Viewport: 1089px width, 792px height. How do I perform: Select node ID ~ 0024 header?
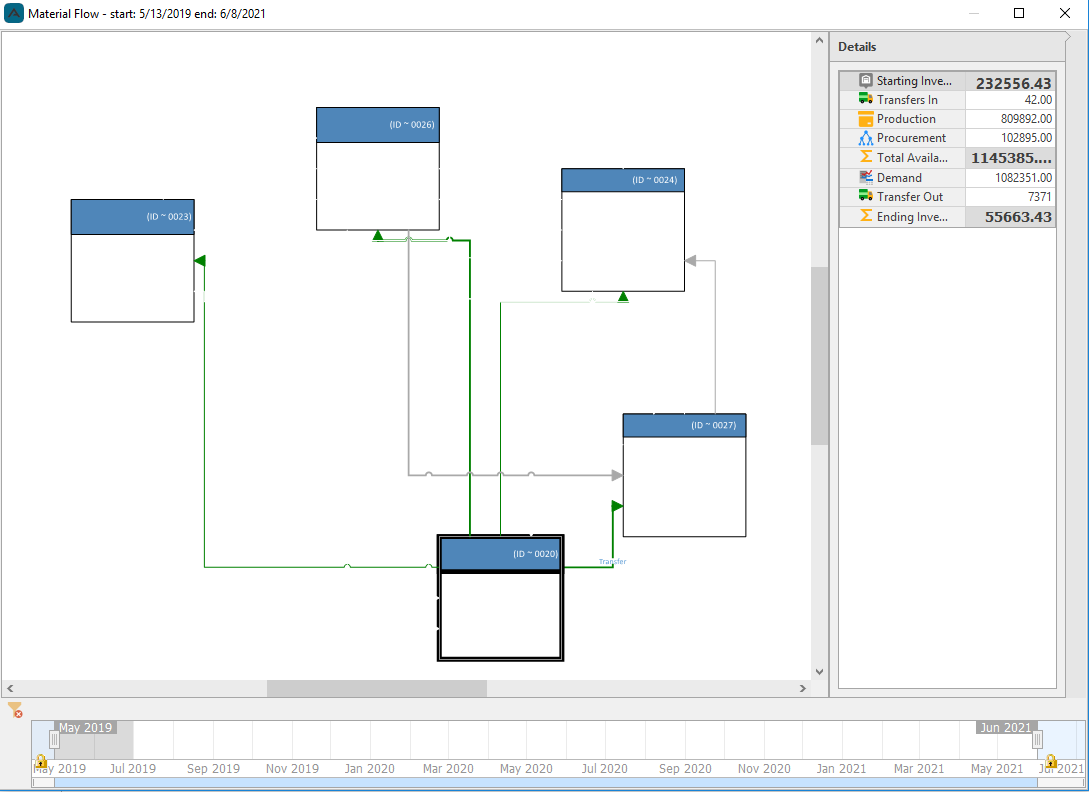pyautogui.click(x=623, y=180)
